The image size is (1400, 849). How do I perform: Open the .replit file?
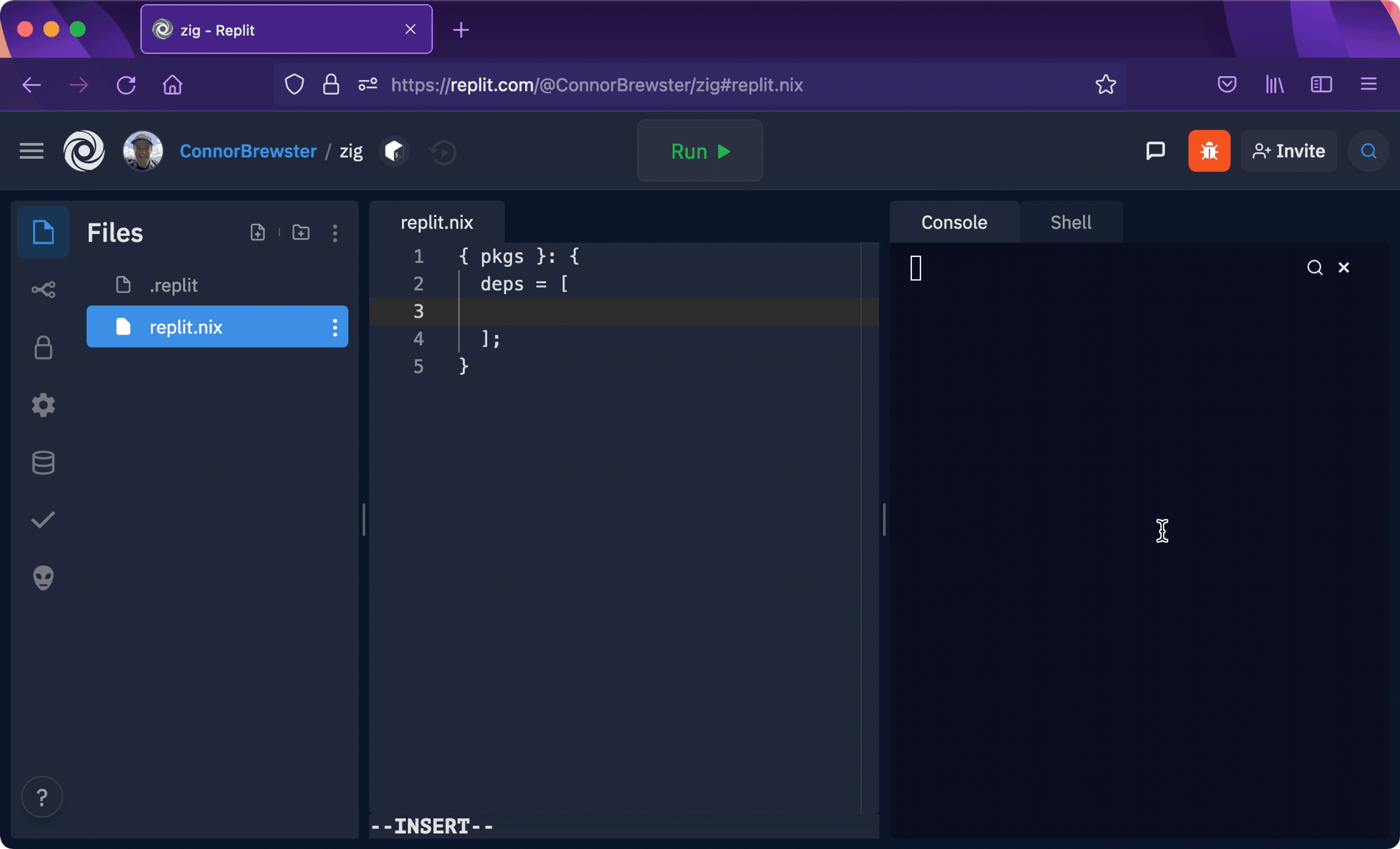coord(173,285)
